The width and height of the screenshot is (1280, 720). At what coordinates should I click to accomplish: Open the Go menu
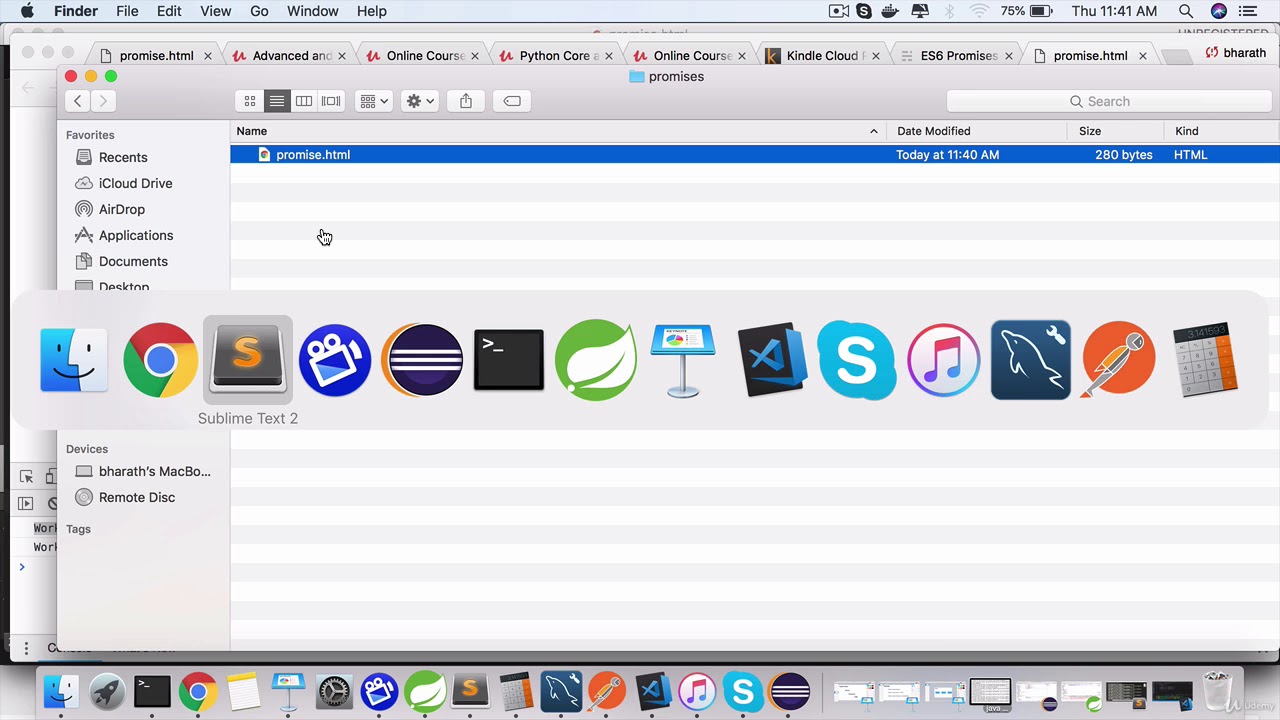pyautogui.click(x=259, y=11)
